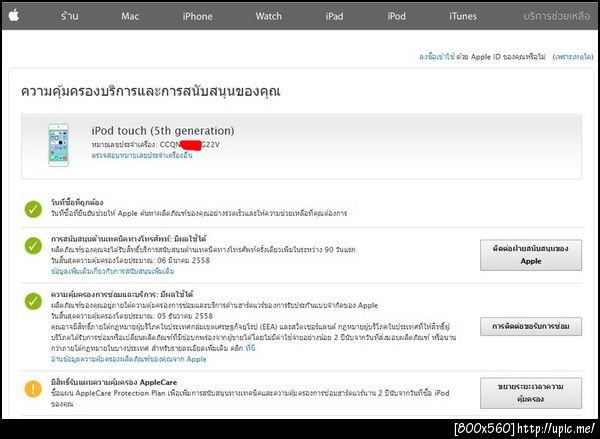The height and width of the screenshot is (439, 600).
Task: Click the serial number text CCQN...G22V
Action: (190, 145)
